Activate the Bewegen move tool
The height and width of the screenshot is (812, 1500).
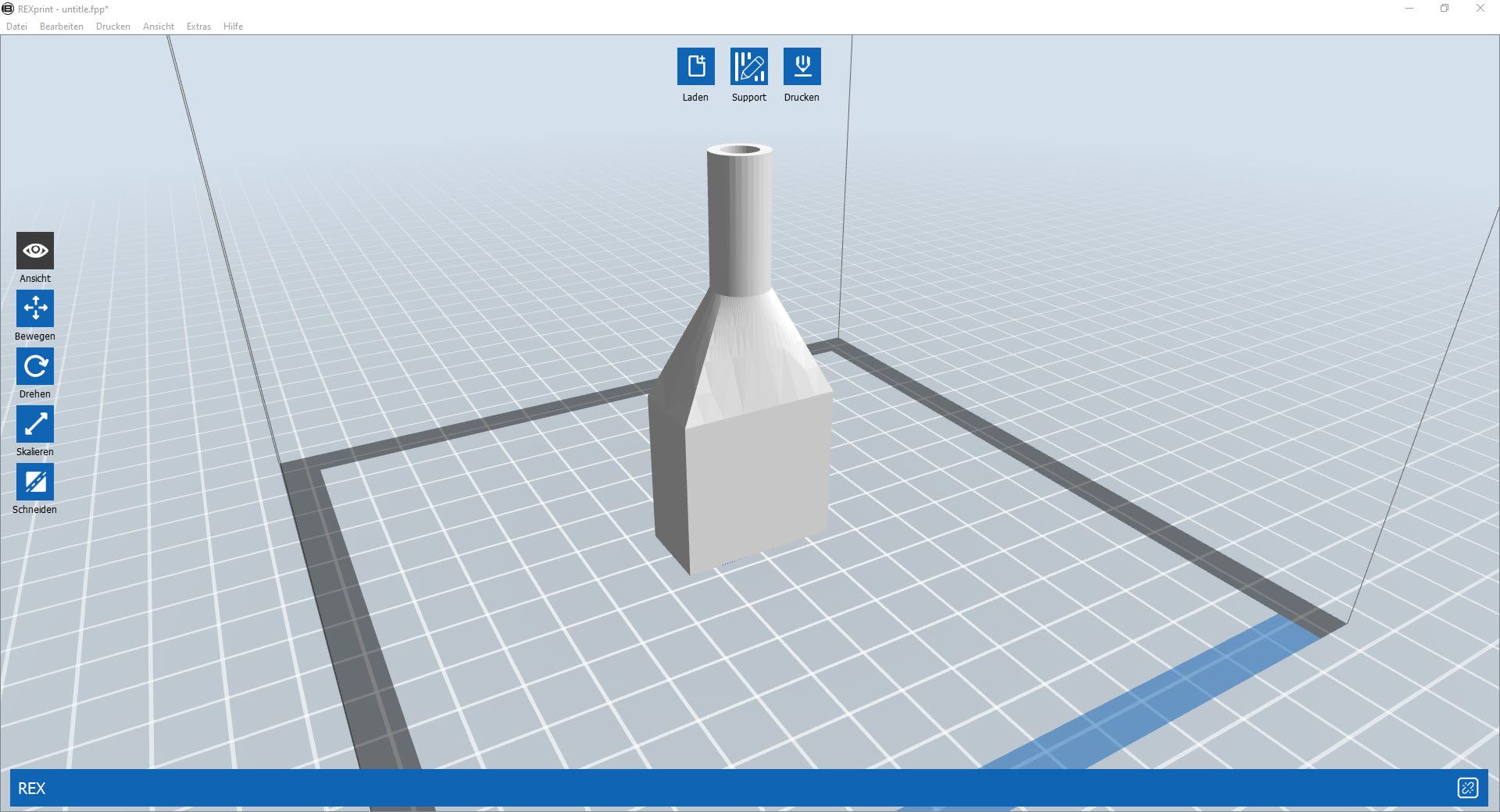point(35,308)
